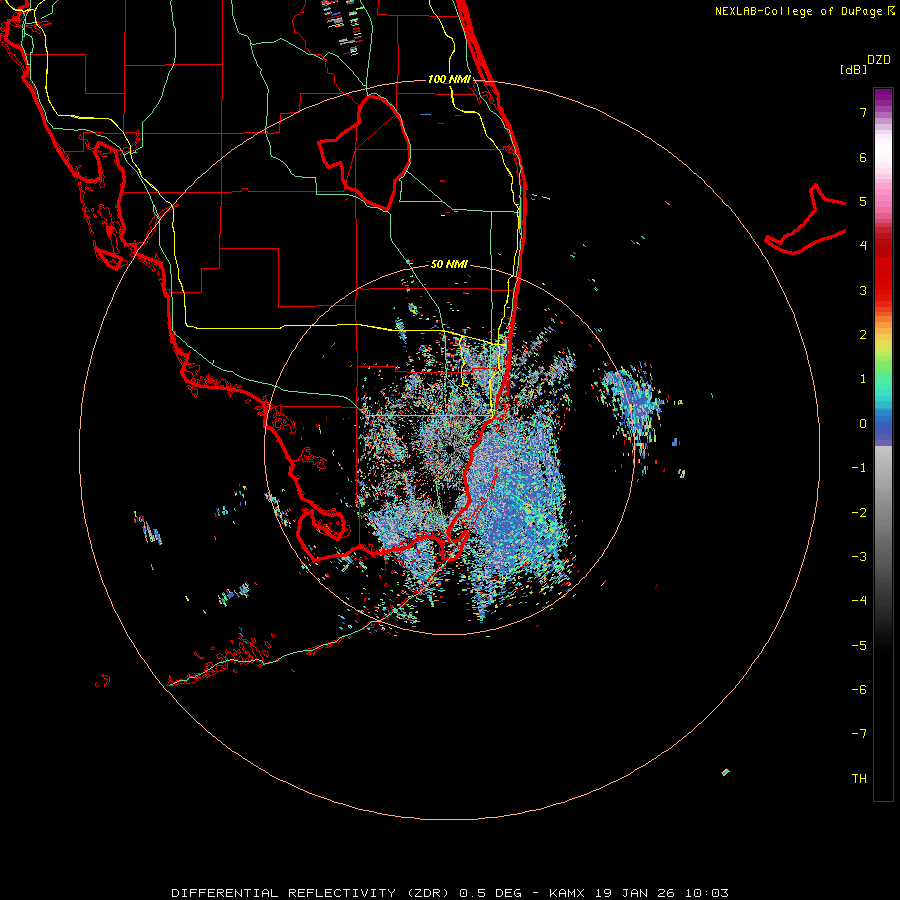
Task: Click the 100 NMI range ring label
Action: tap(449, 79)
